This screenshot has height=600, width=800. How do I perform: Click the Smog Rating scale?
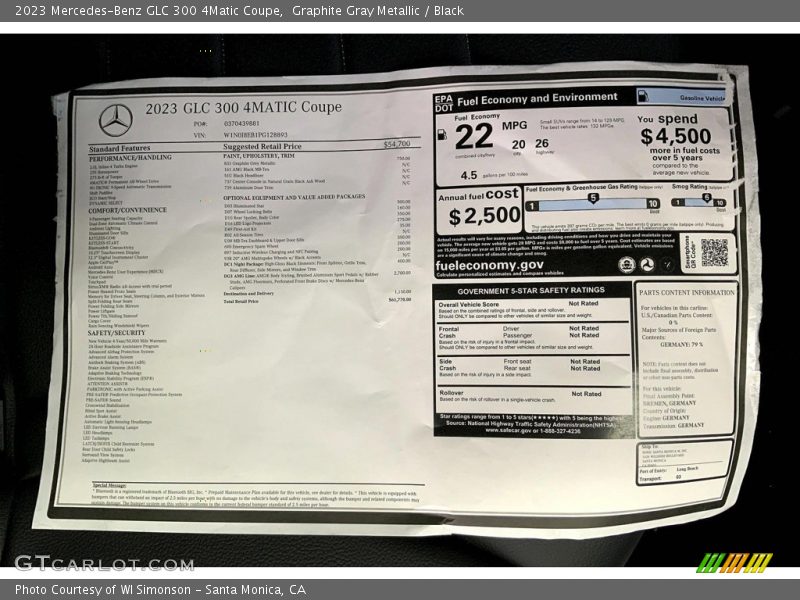pos(698,202)
